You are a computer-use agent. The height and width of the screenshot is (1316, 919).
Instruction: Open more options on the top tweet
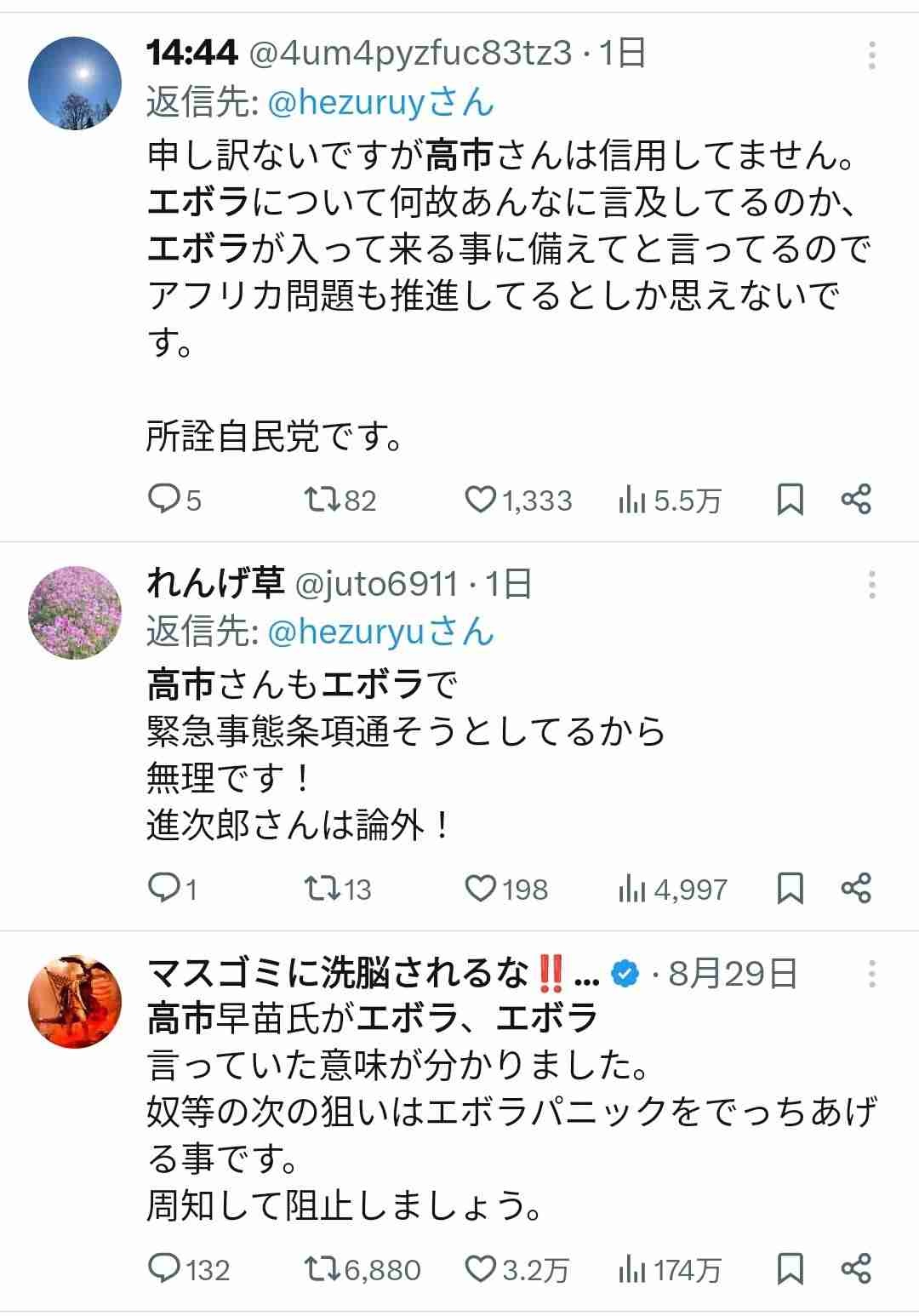click(870, 56)
